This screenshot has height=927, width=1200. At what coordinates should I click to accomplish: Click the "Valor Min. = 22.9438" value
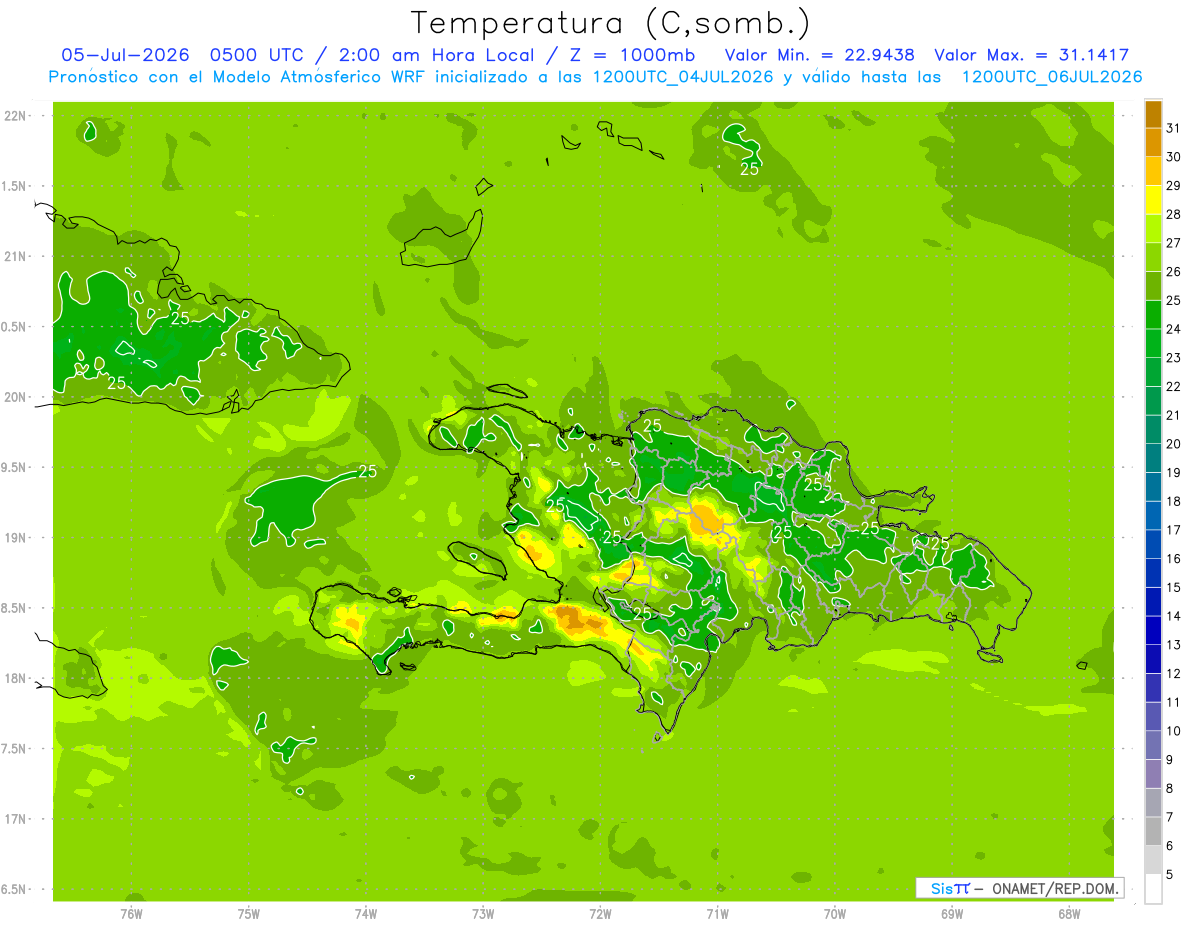[x=819, y=55]
